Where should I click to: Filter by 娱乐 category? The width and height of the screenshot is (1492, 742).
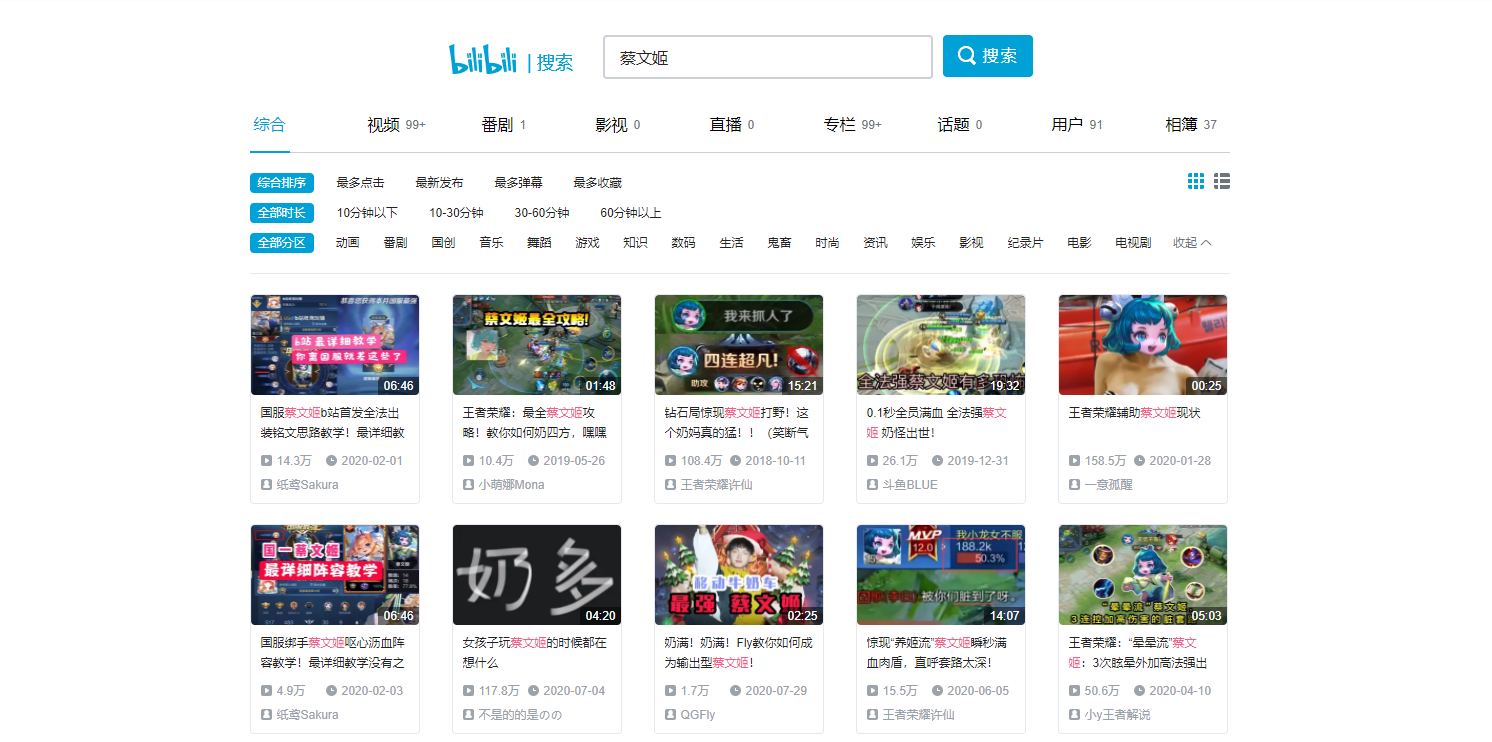click(x=923, y=243)
